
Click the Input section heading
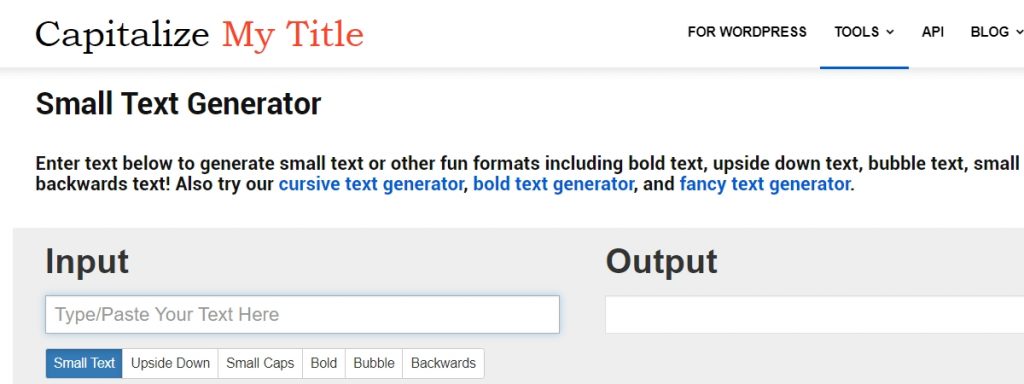click(87, 261)
